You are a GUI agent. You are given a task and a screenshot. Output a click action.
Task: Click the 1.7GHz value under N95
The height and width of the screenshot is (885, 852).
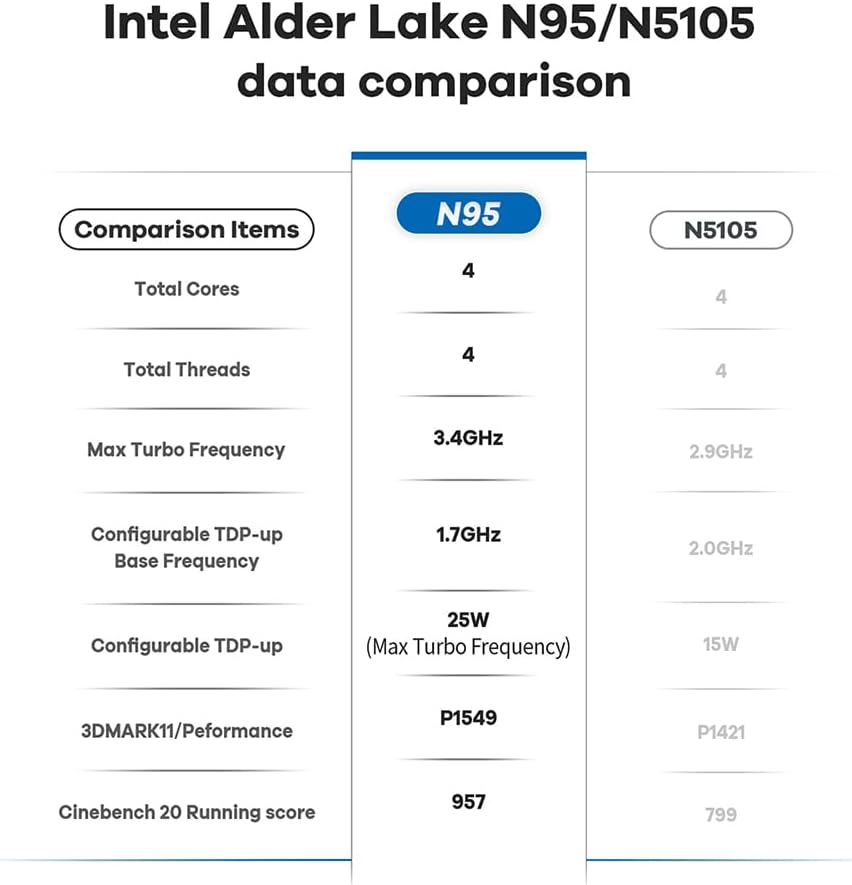point(468,534)
